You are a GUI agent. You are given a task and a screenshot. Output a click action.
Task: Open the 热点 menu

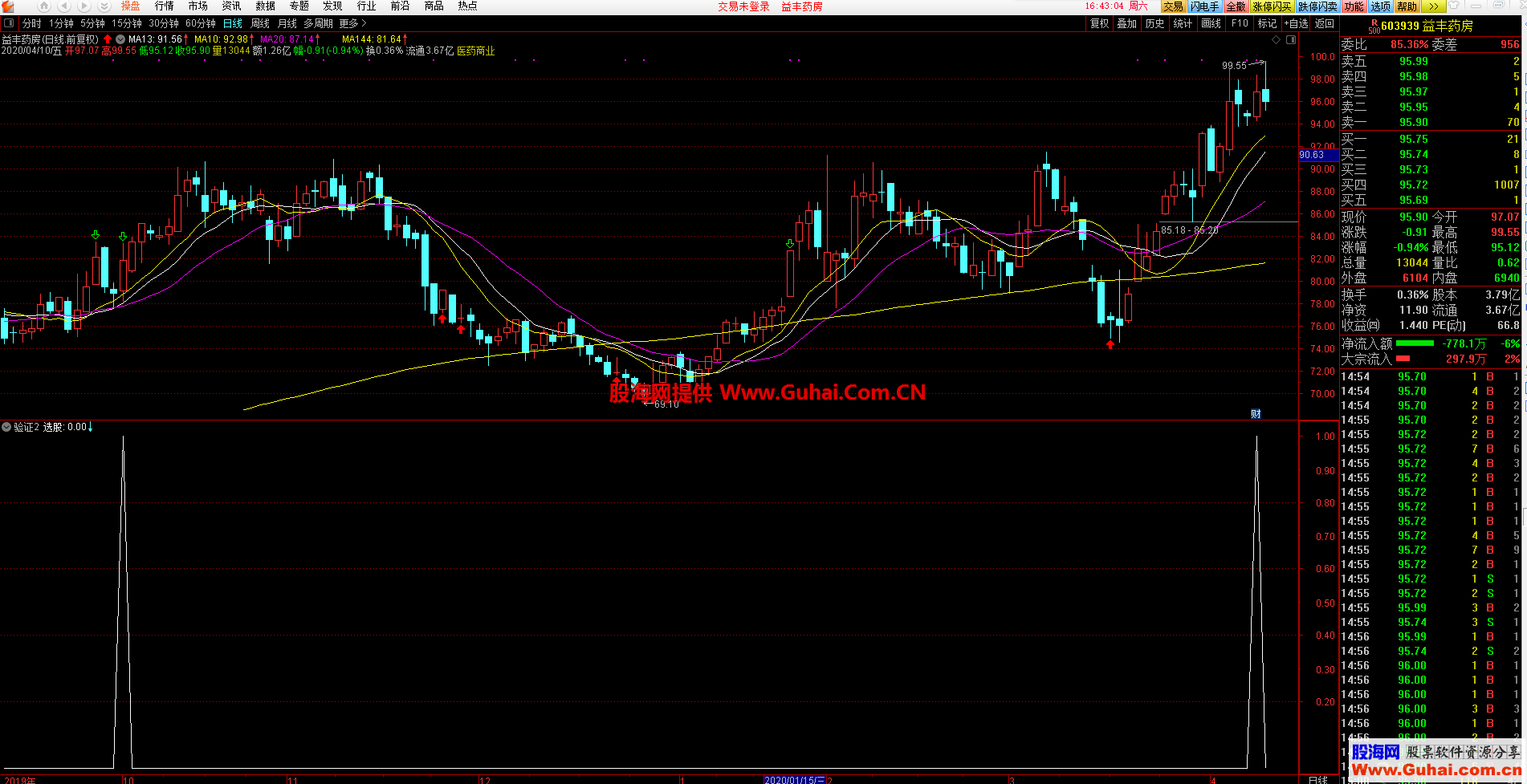[467, 6]
